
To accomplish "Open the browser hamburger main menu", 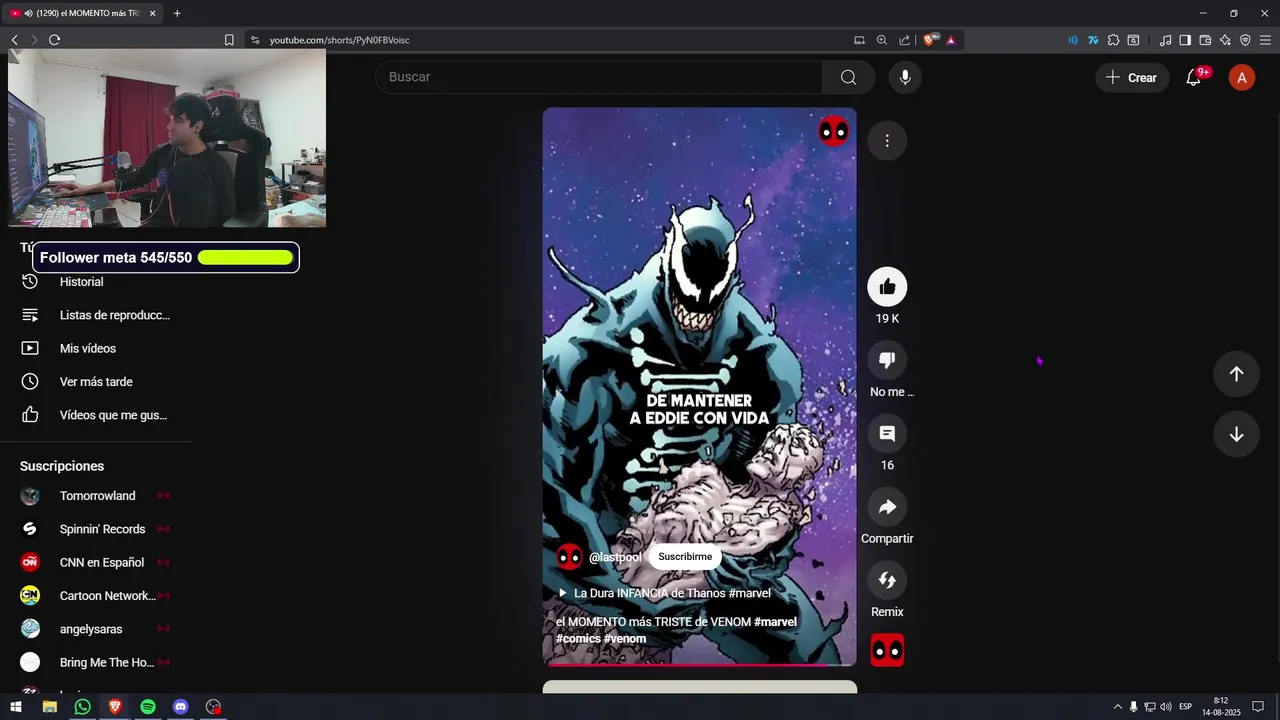I will coord(1265,40).
